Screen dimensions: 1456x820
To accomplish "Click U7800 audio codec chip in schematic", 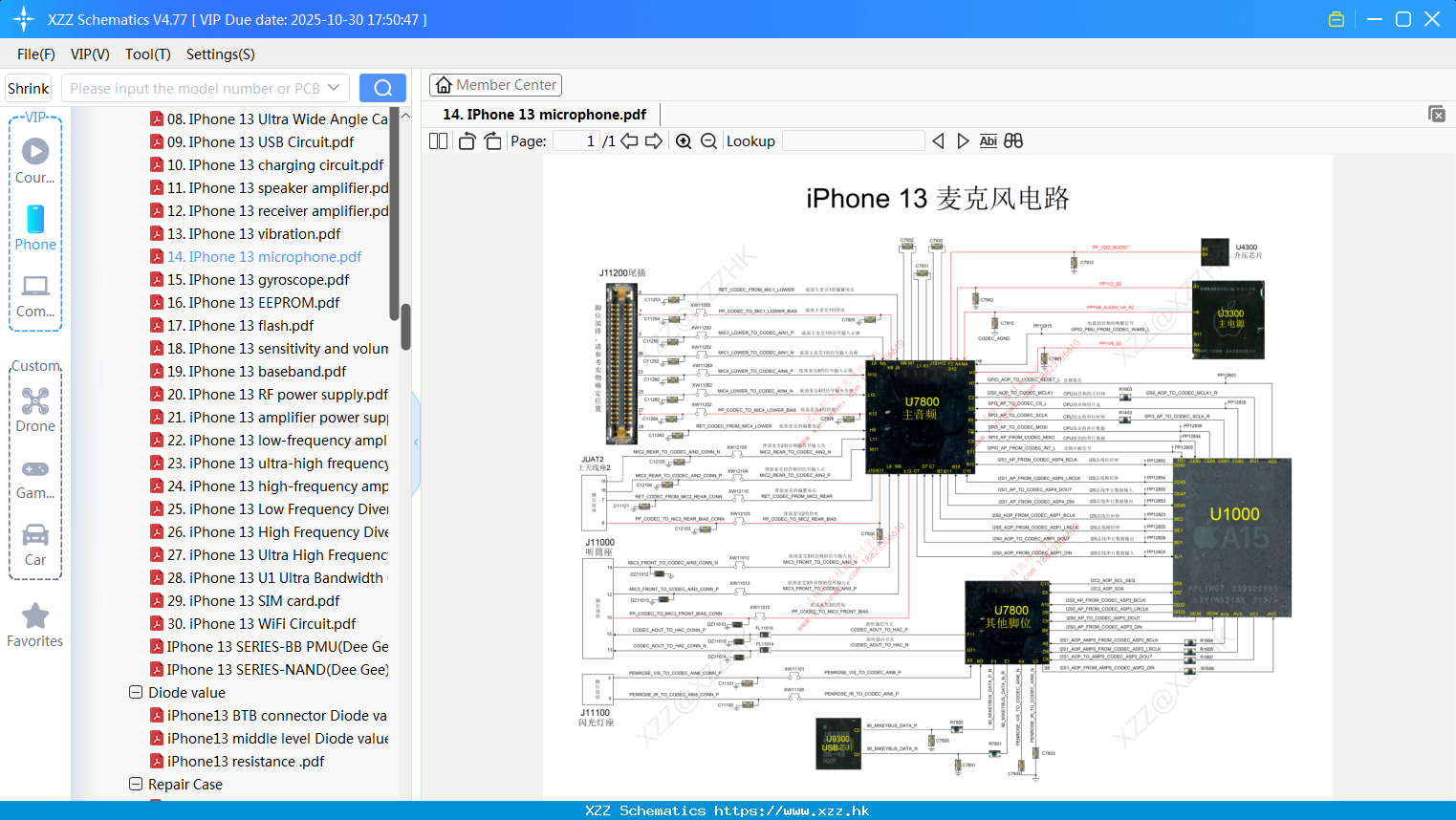I will coord(921,416).
